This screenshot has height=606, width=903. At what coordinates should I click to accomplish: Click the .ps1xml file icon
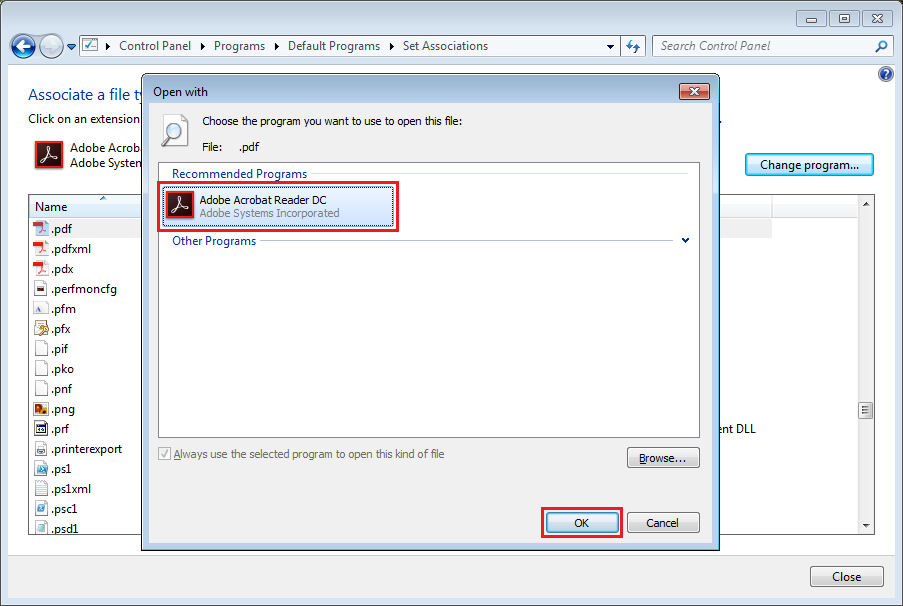coord(40,489)
